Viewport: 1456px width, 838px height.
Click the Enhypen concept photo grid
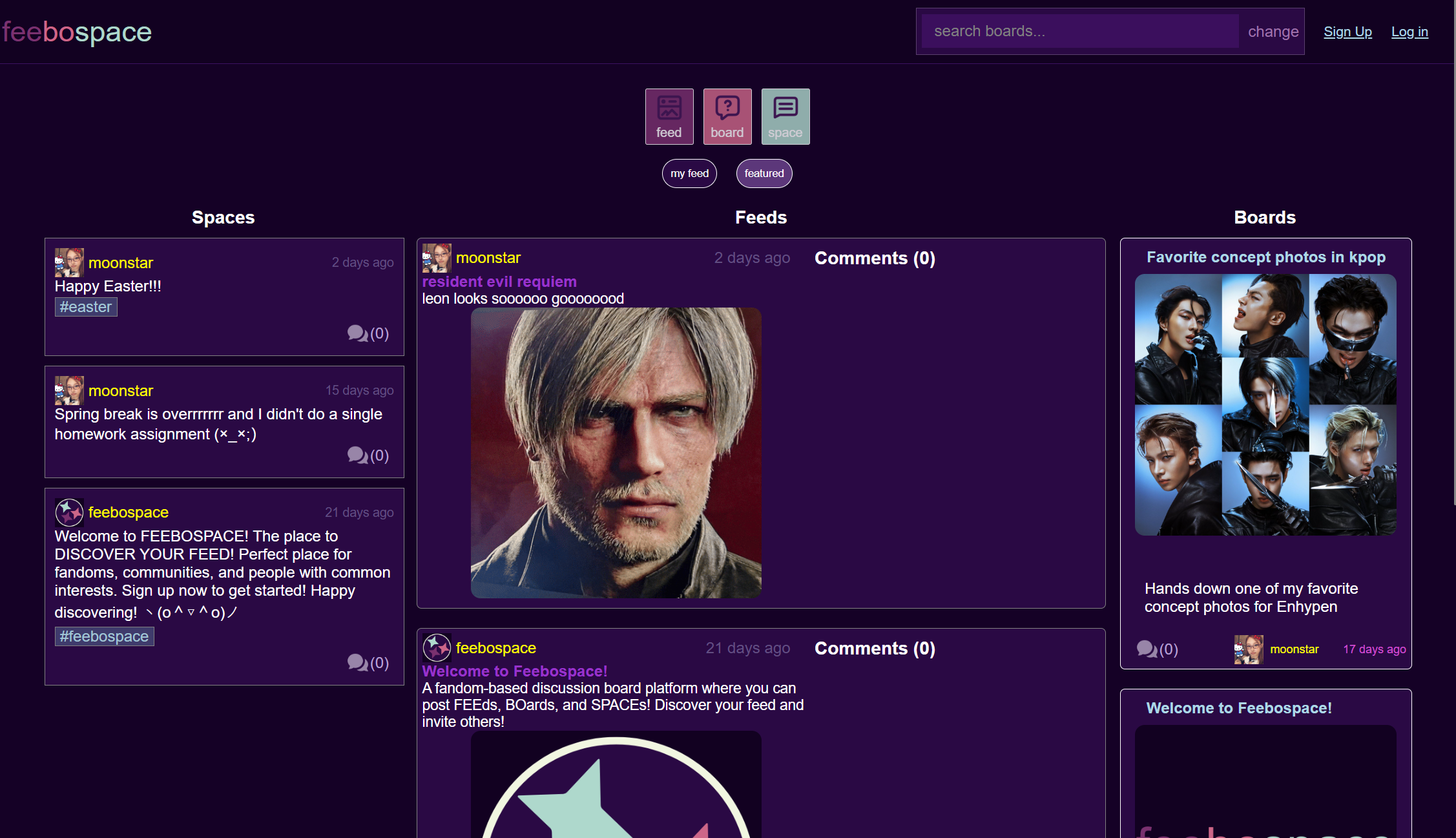tap(1265, 406)
